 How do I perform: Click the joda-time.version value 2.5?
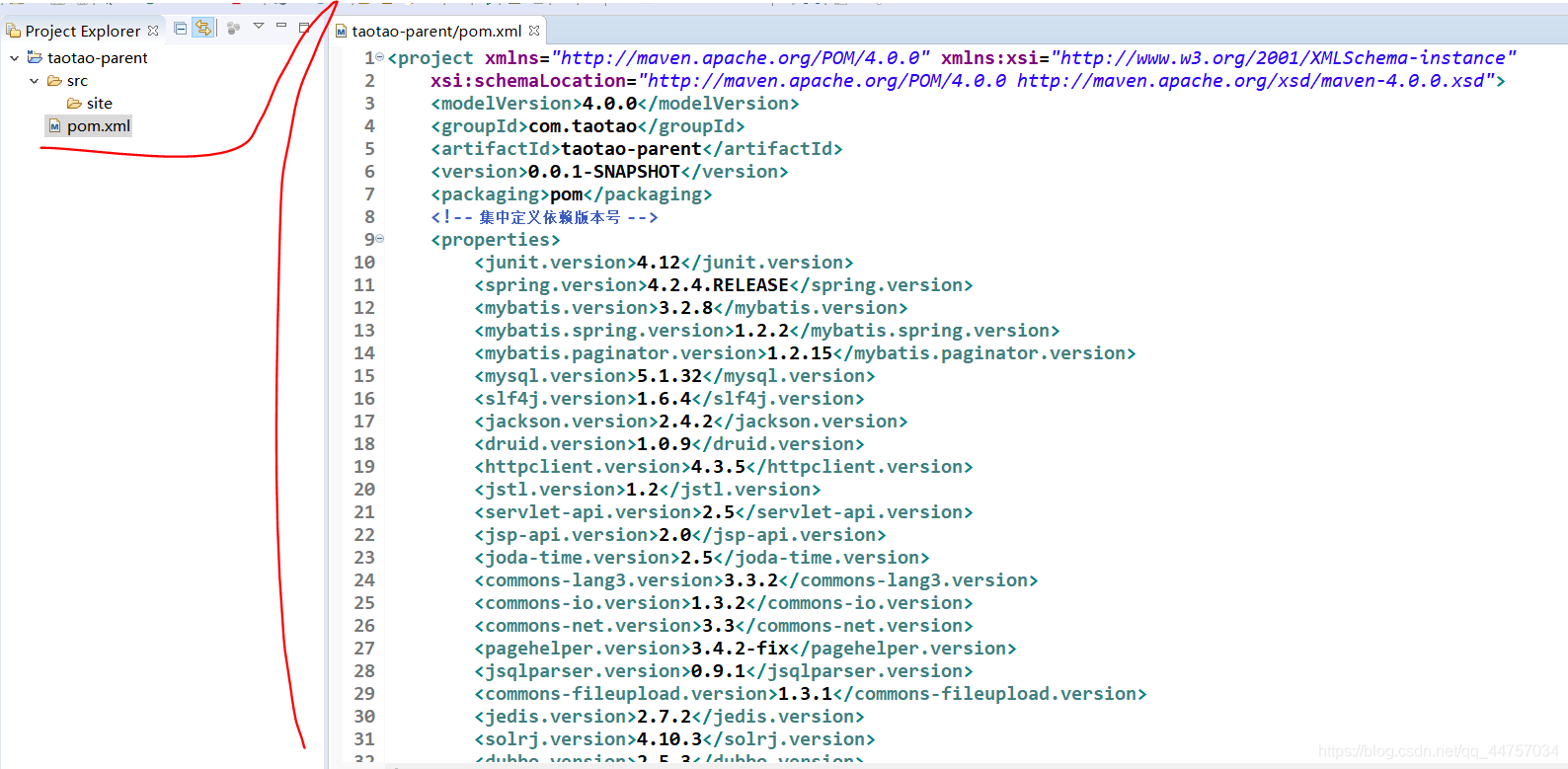696,558
